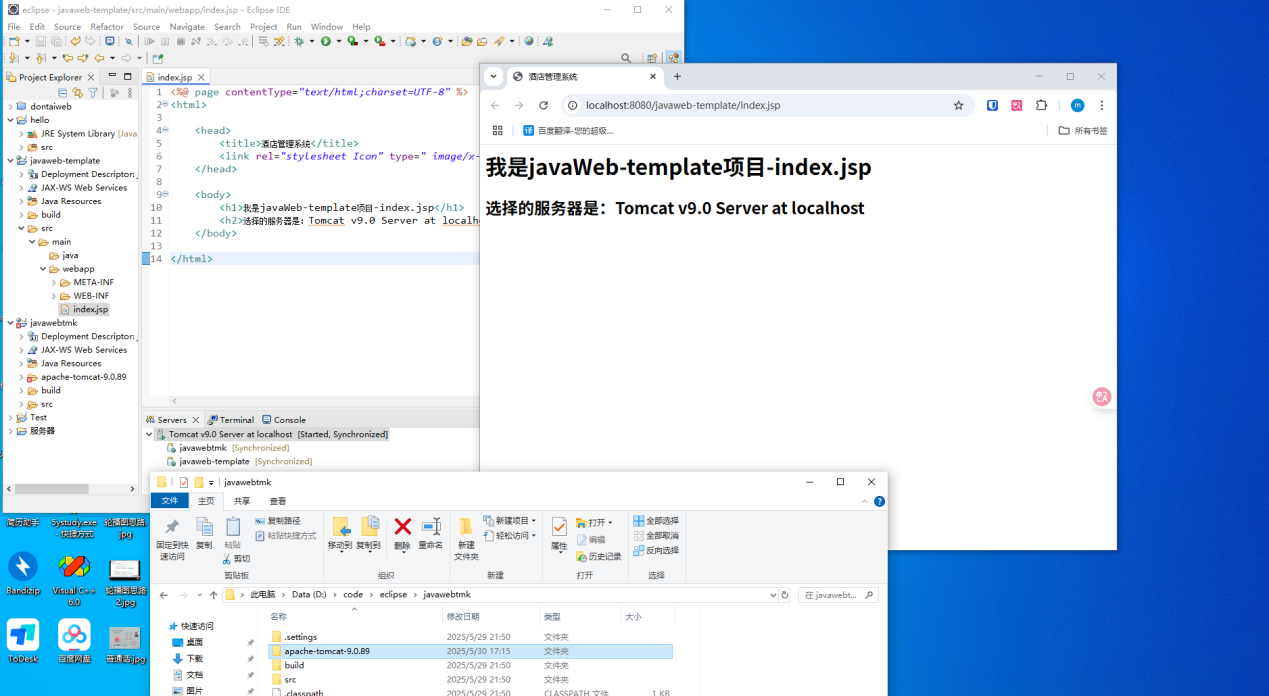
Task: Open the 百度翻译 bookmark in Chrome
Action: pos(568,131)
